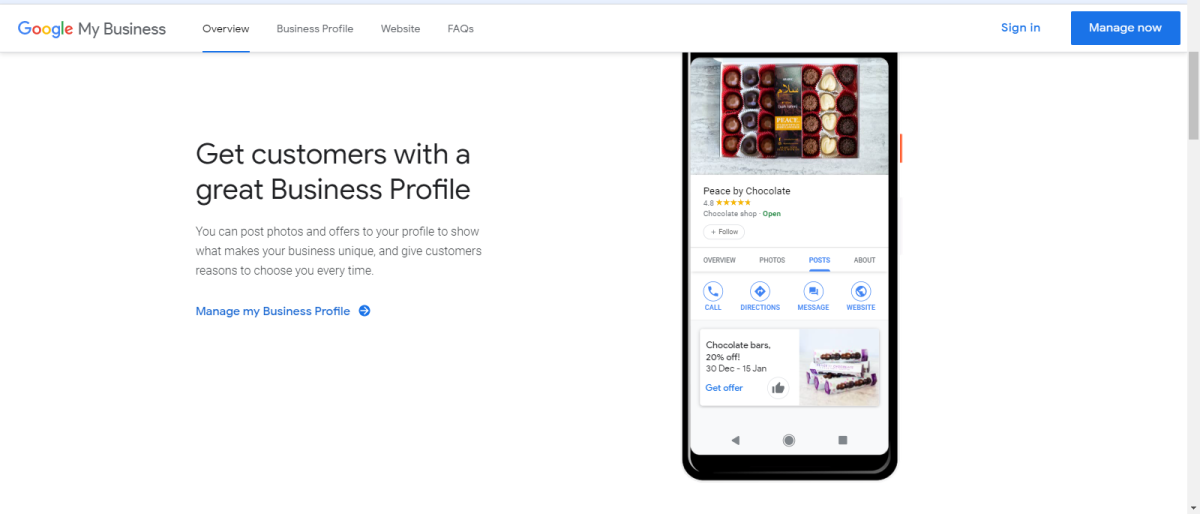This screenshot has height=514, width=1200.
Task: Click the Google My Business logo
Action: pyautogui.click(x=92, y=28)
